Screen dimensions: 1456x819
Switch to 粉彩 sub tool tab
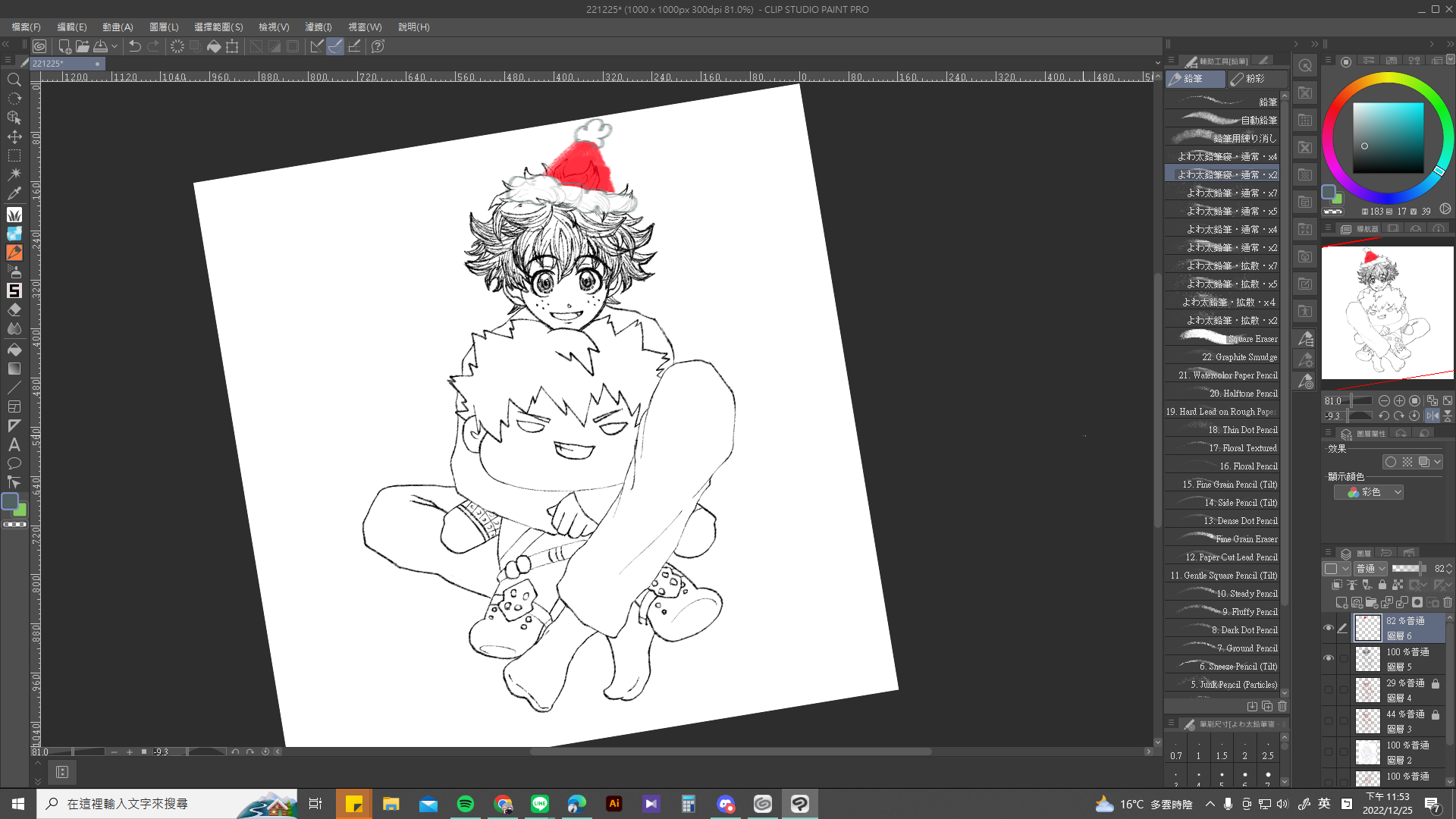[1257, 79]
